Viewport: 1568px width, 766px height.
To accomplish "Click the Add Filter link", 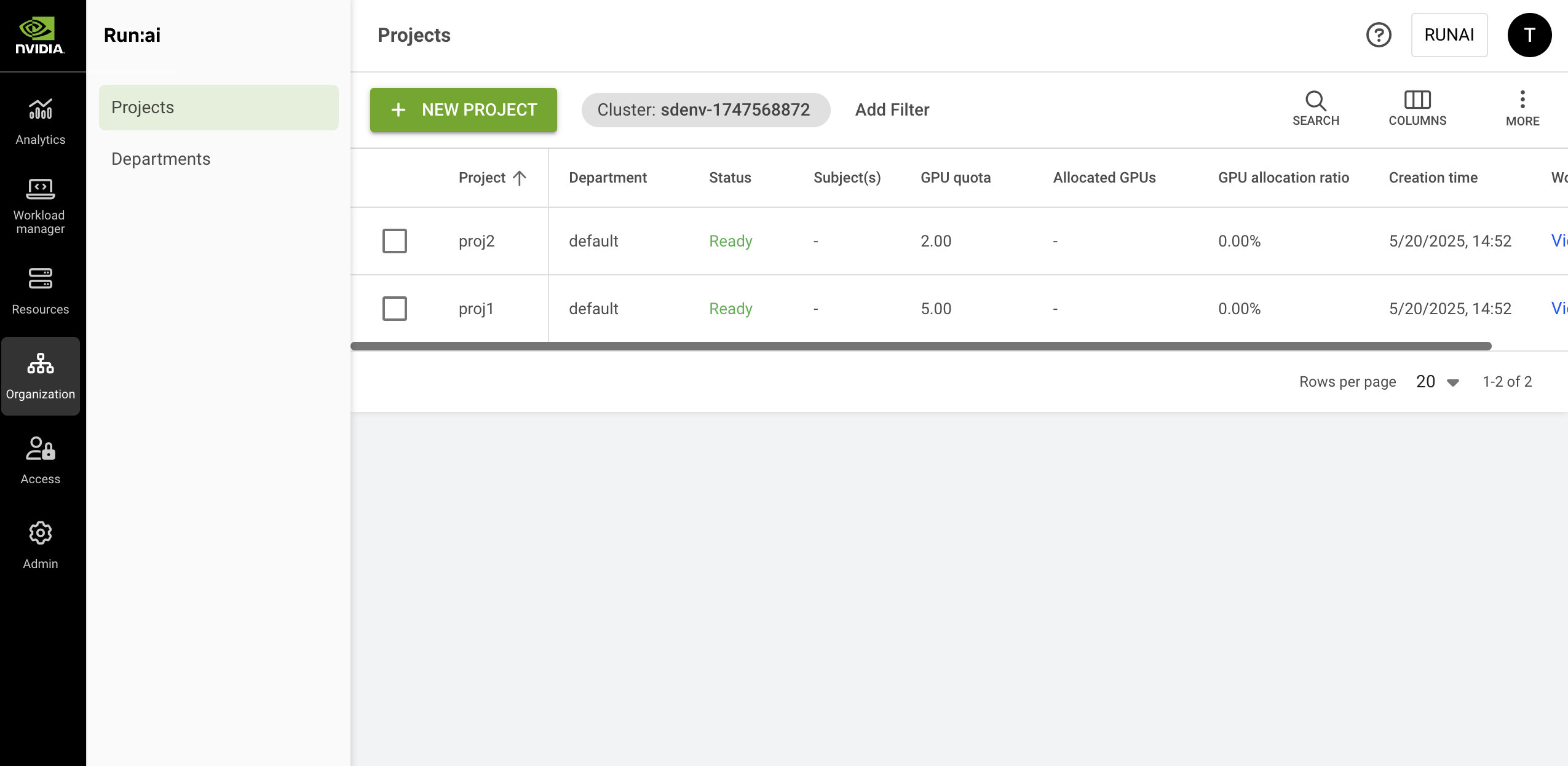I will pos(892,110).
